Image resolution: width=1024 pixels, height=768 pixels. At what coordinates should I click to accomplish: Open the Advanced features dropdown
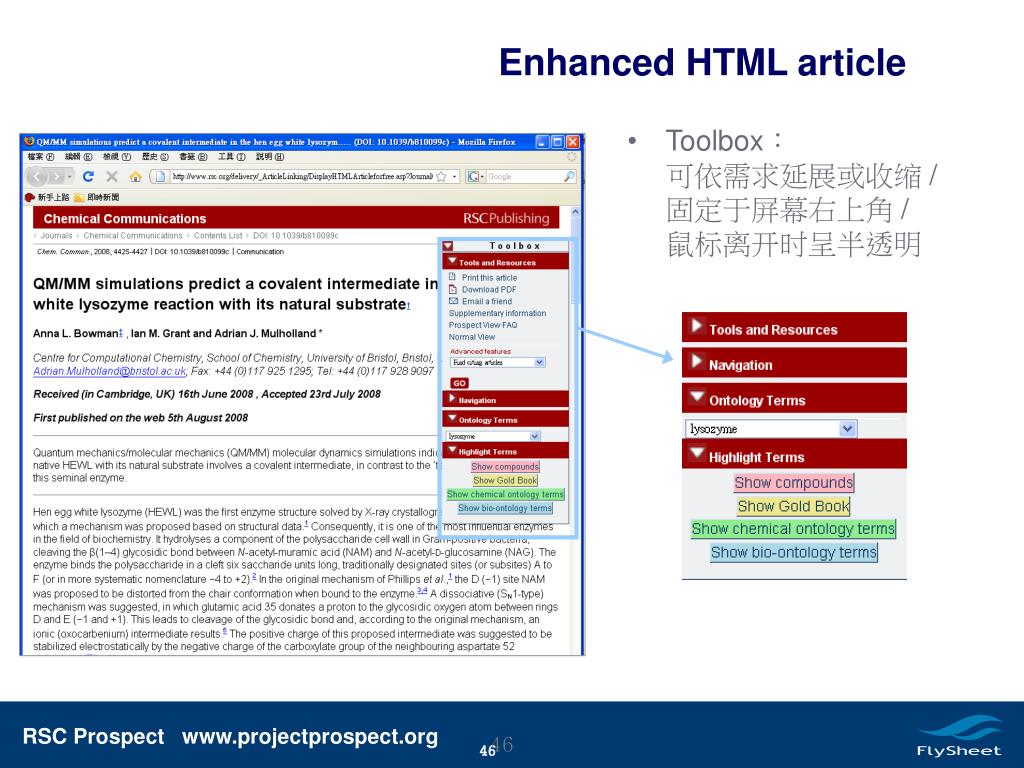tap(498, 362)
